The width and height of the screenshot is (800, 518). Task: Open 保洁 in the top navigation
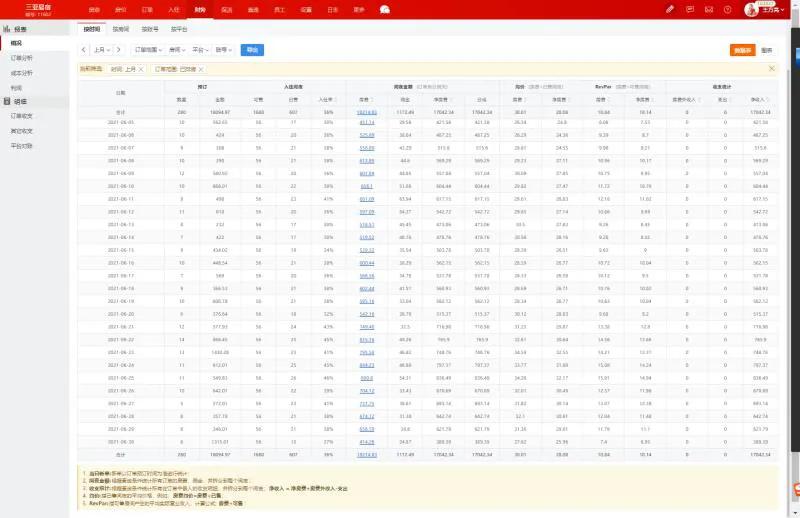pyautogui.click(x=227, y=10)
